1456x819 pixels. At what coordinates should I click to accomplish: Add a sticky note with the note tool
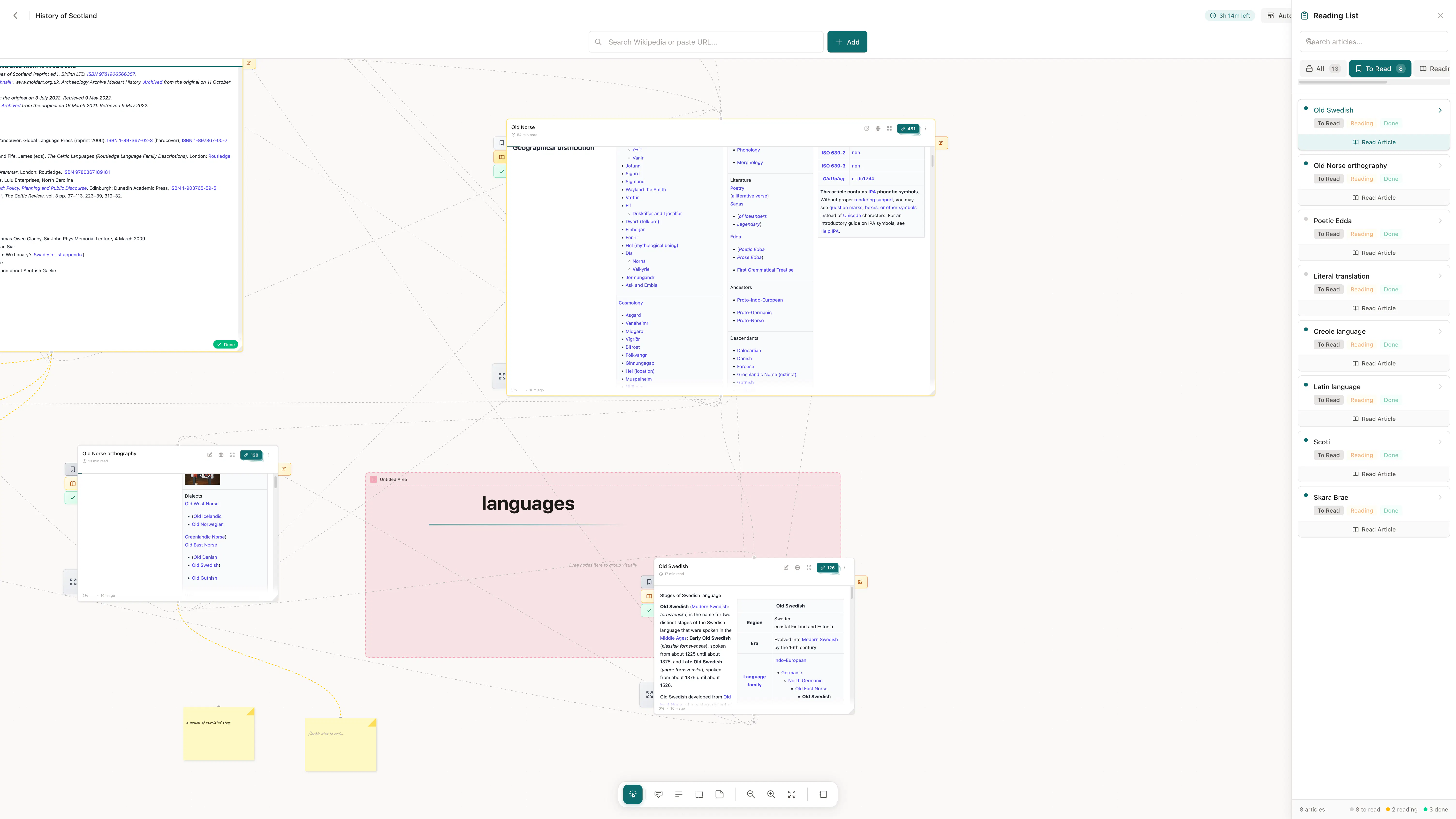[720, 794]
